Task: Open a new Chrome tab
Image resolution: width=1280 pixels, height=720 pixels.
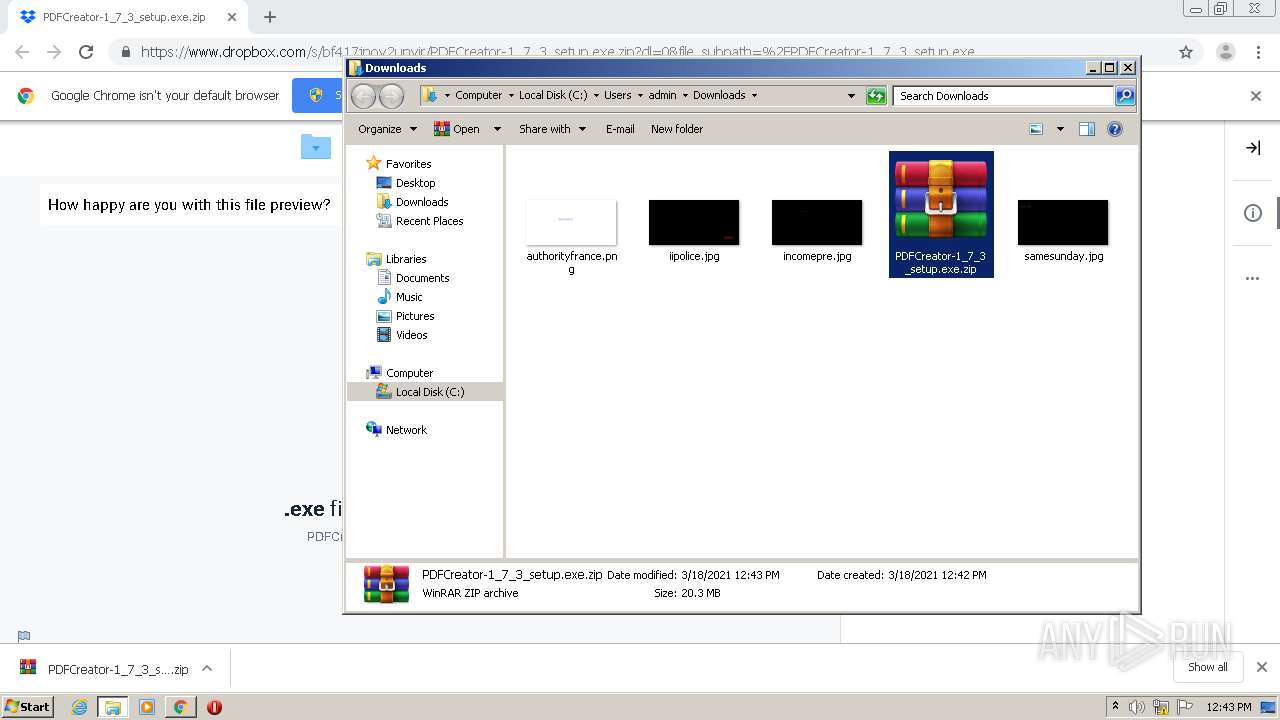Action: (270, 17)
